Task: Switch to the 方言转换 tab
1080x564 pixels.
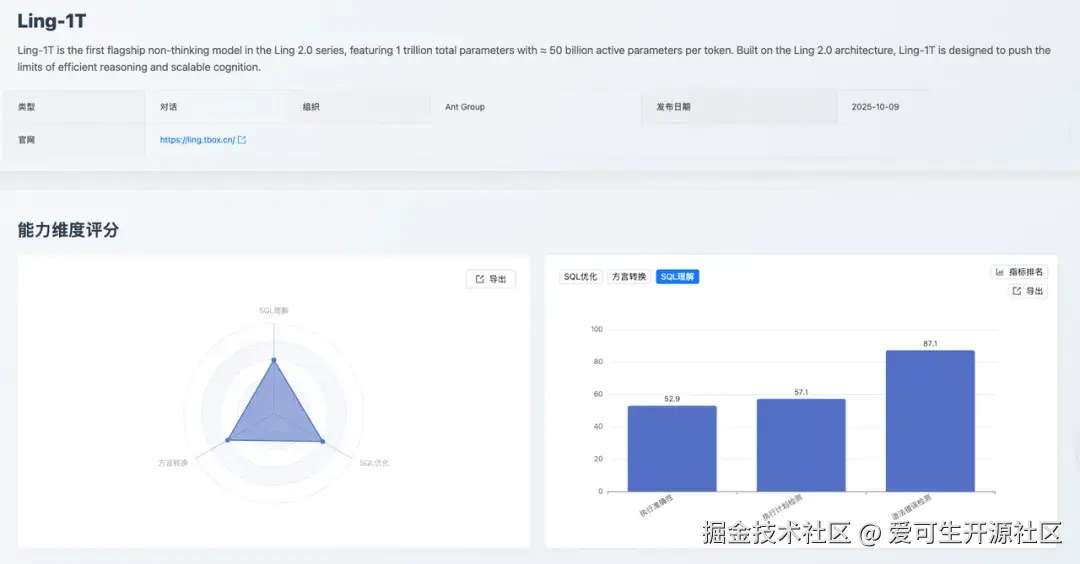Action: 629,277
